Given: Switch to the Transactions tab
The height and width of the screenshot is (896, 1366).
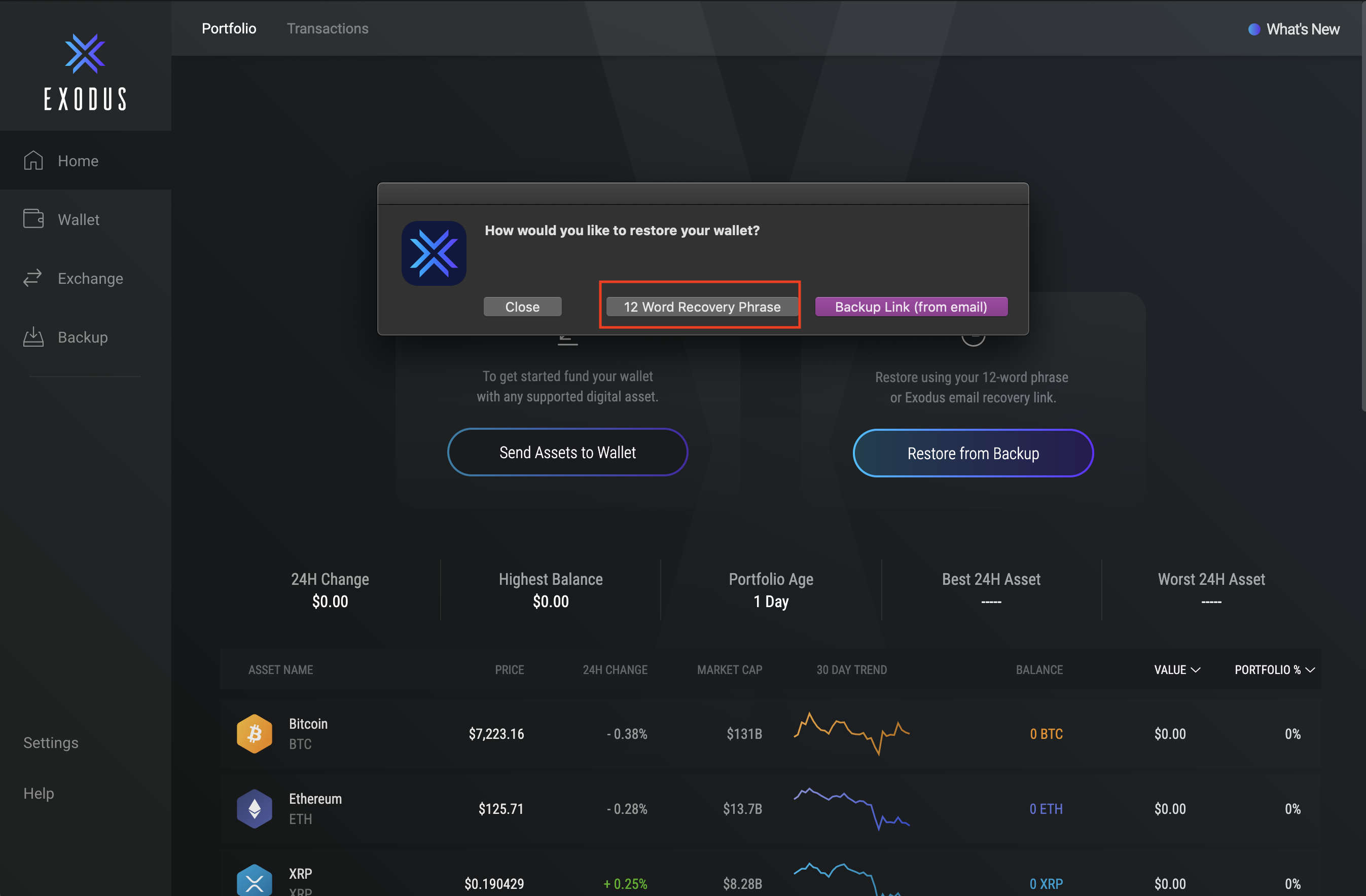Looking at the screenshot, I should click(328, 29).
